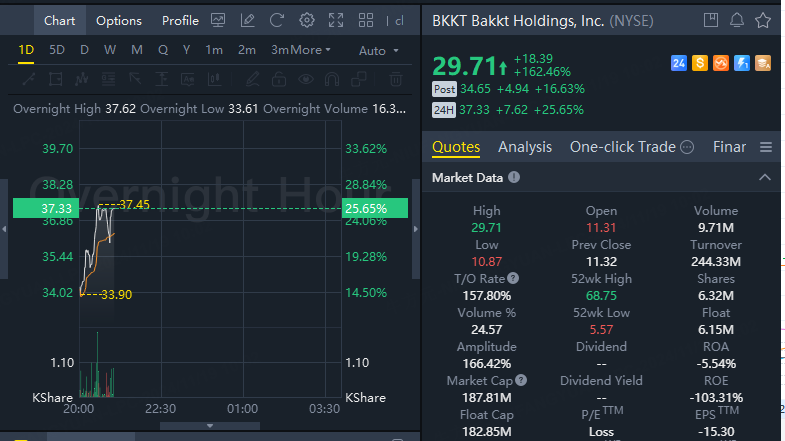Screen dimensions: 785x441
Task: Select the 2m minute interval
Action: point(247,50)
